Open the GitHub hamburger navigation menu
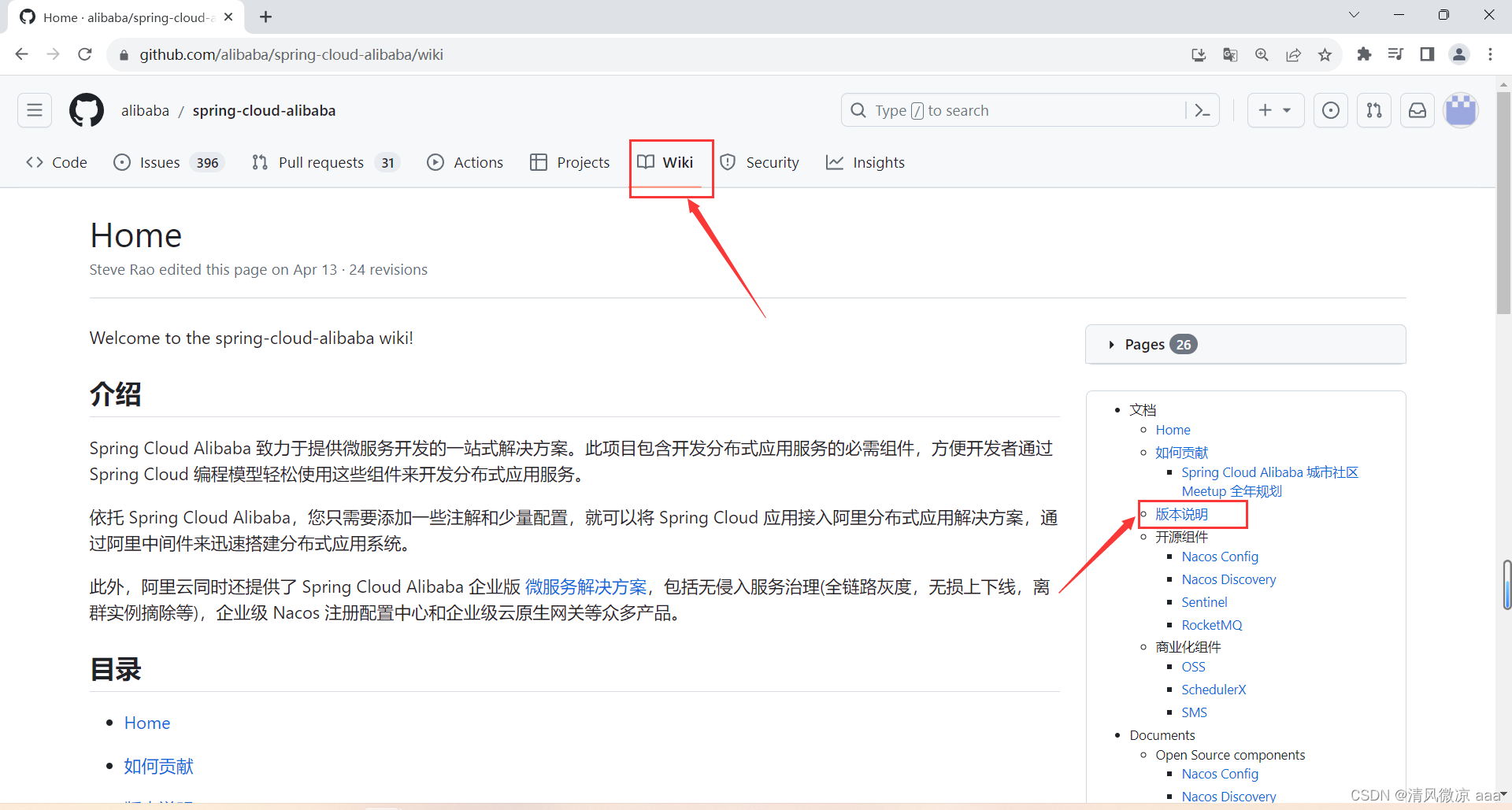The width and height of the screenshot is (1512, 810). 35,110
